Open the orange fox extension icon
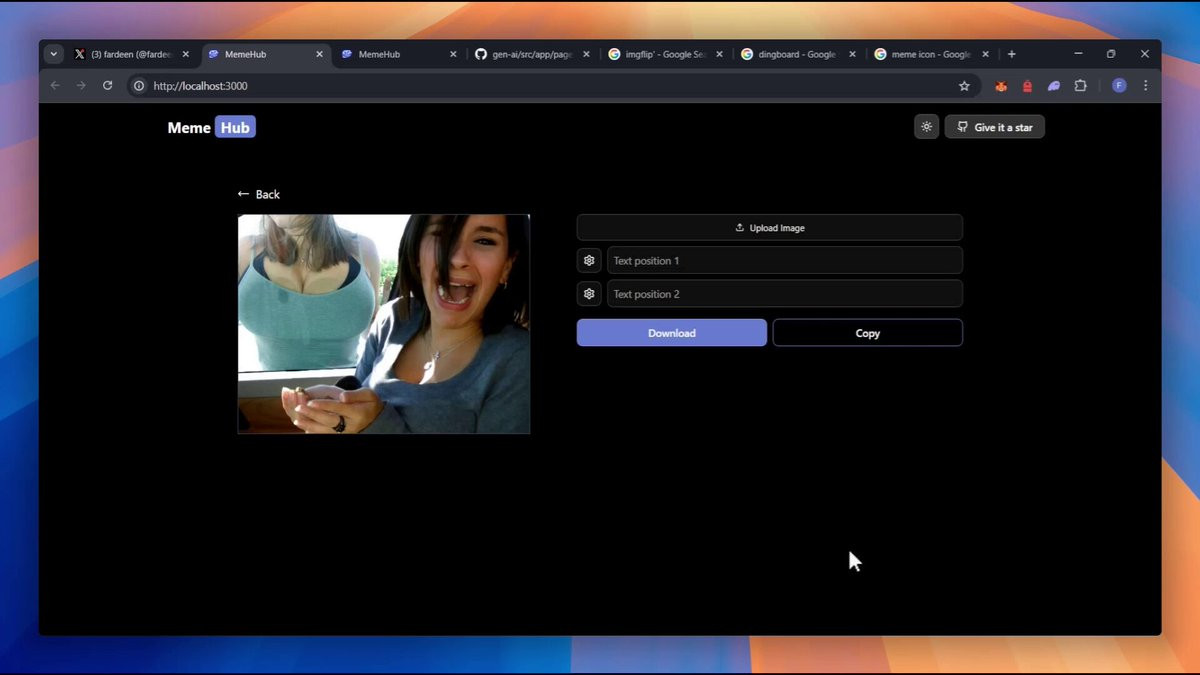Screen dimensions: 1200x675 point(1001,86)
